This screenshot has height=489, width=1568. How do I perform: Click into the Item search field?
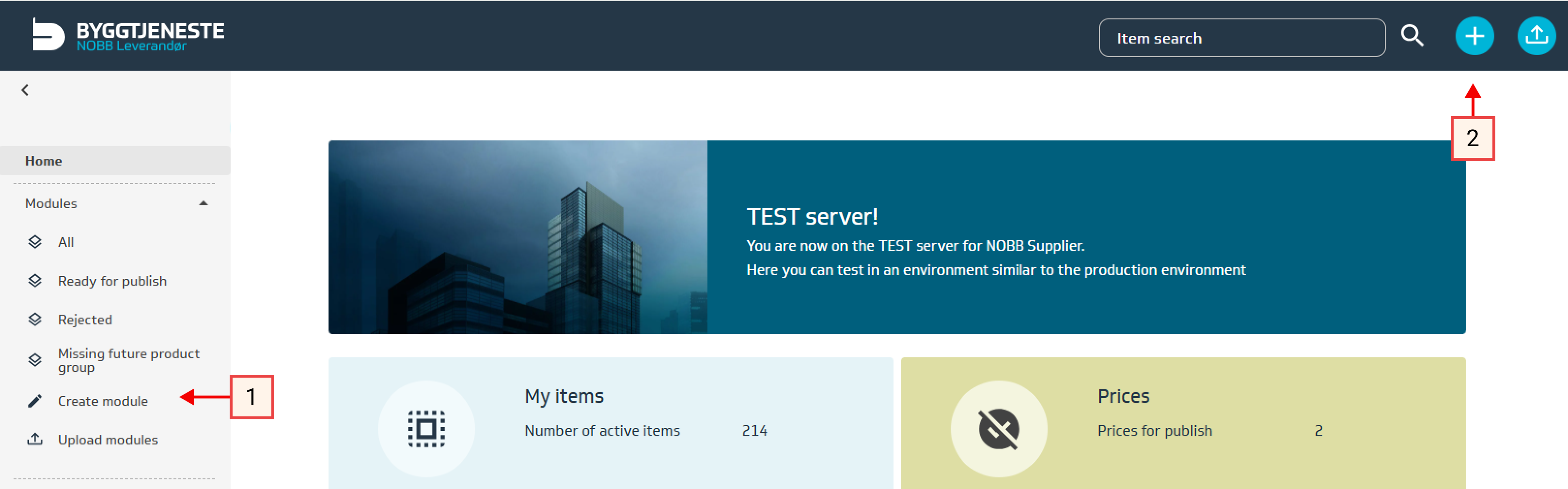tap(1242, 38)
